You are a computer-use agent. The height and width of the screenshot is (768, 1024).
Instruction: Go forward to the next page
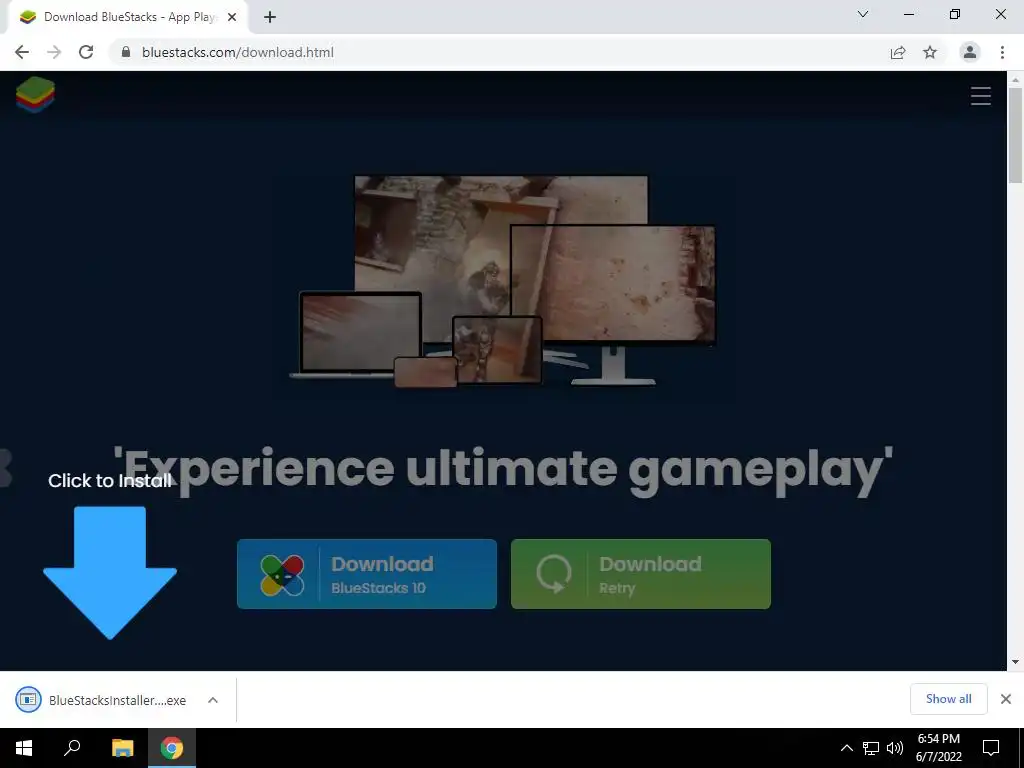(x=54, y=52)
